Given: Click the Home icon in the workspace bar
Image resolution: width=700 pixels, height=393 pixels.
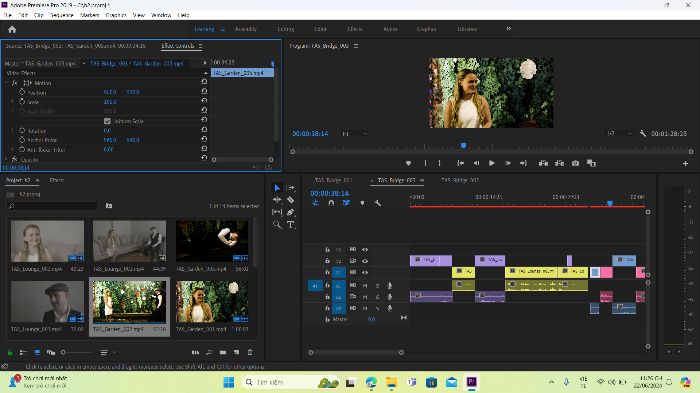Looking at the screenshot, I should click(x=12, y=29).
